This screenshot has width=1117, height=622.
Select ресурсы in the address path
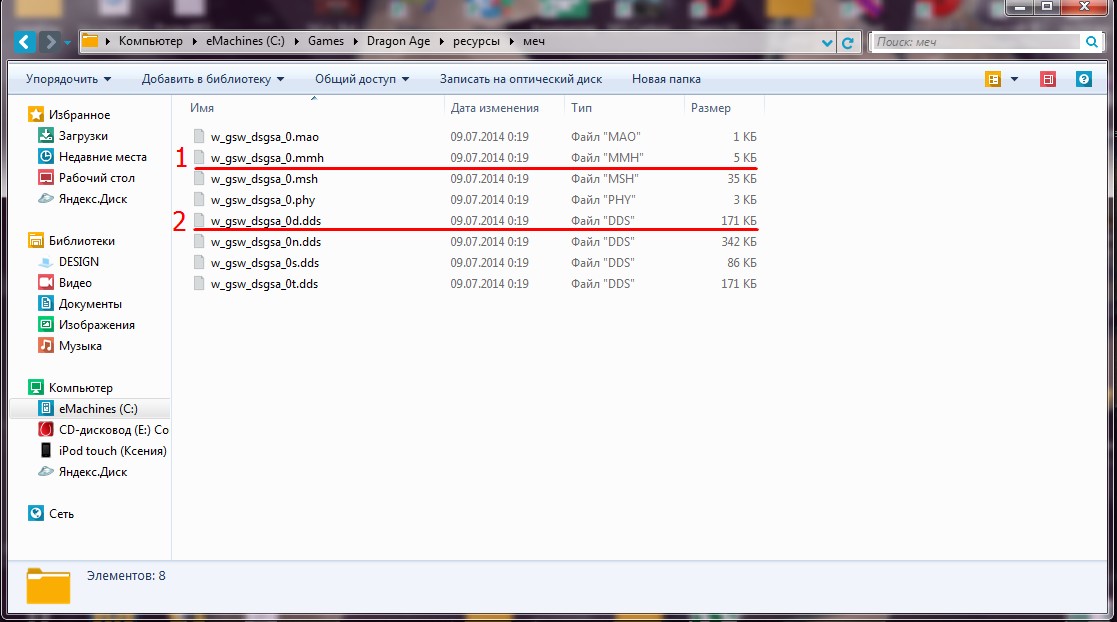click(476, 41)
